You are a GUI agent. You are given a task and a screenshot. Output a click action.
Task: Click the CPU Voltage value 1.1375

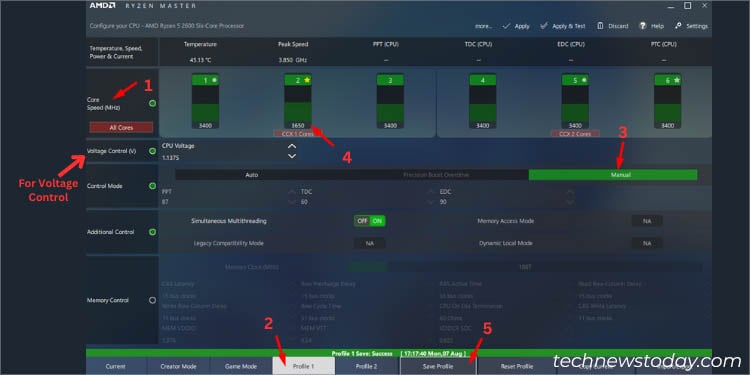(x=171, y=157)
